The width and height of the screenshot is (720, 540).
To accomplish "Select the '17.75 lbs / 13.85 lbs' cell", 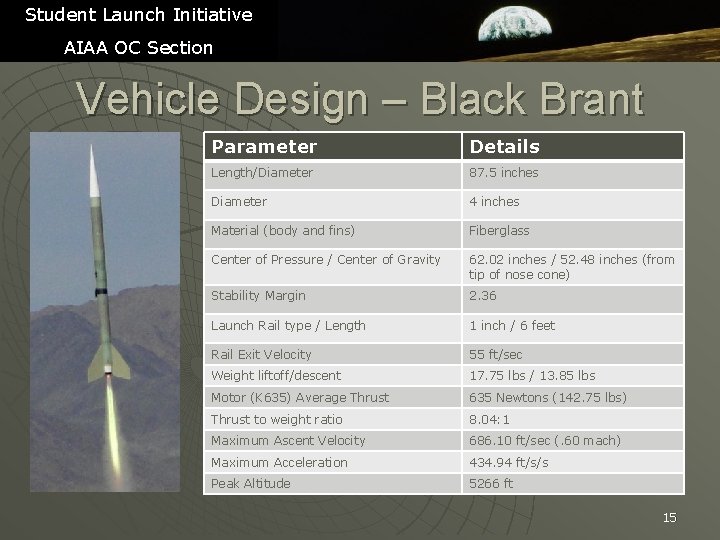I will point(573,376).
